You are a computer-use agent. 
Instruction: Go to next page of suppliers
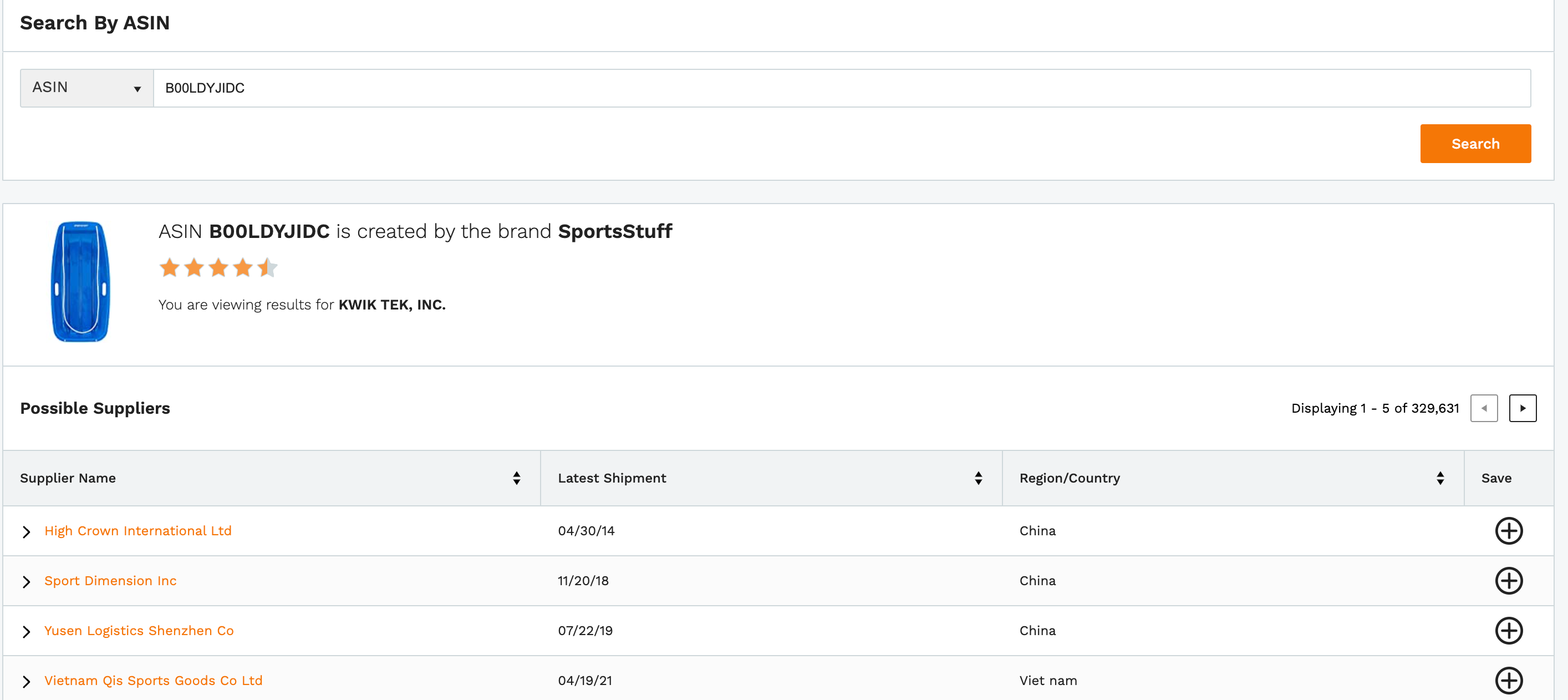point(1523,408)
